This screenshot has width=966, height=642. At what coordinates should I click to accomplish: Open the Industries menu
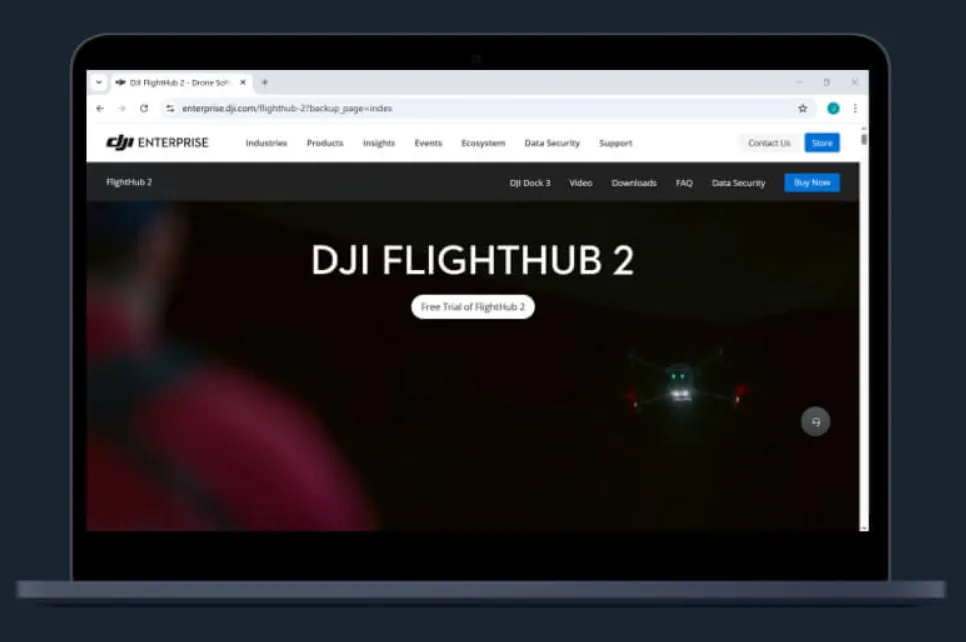[266, 143]
